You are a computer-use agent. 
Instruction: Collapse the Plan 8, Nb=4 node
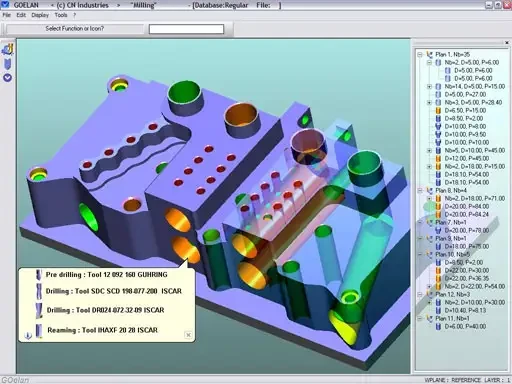[420, 190]
